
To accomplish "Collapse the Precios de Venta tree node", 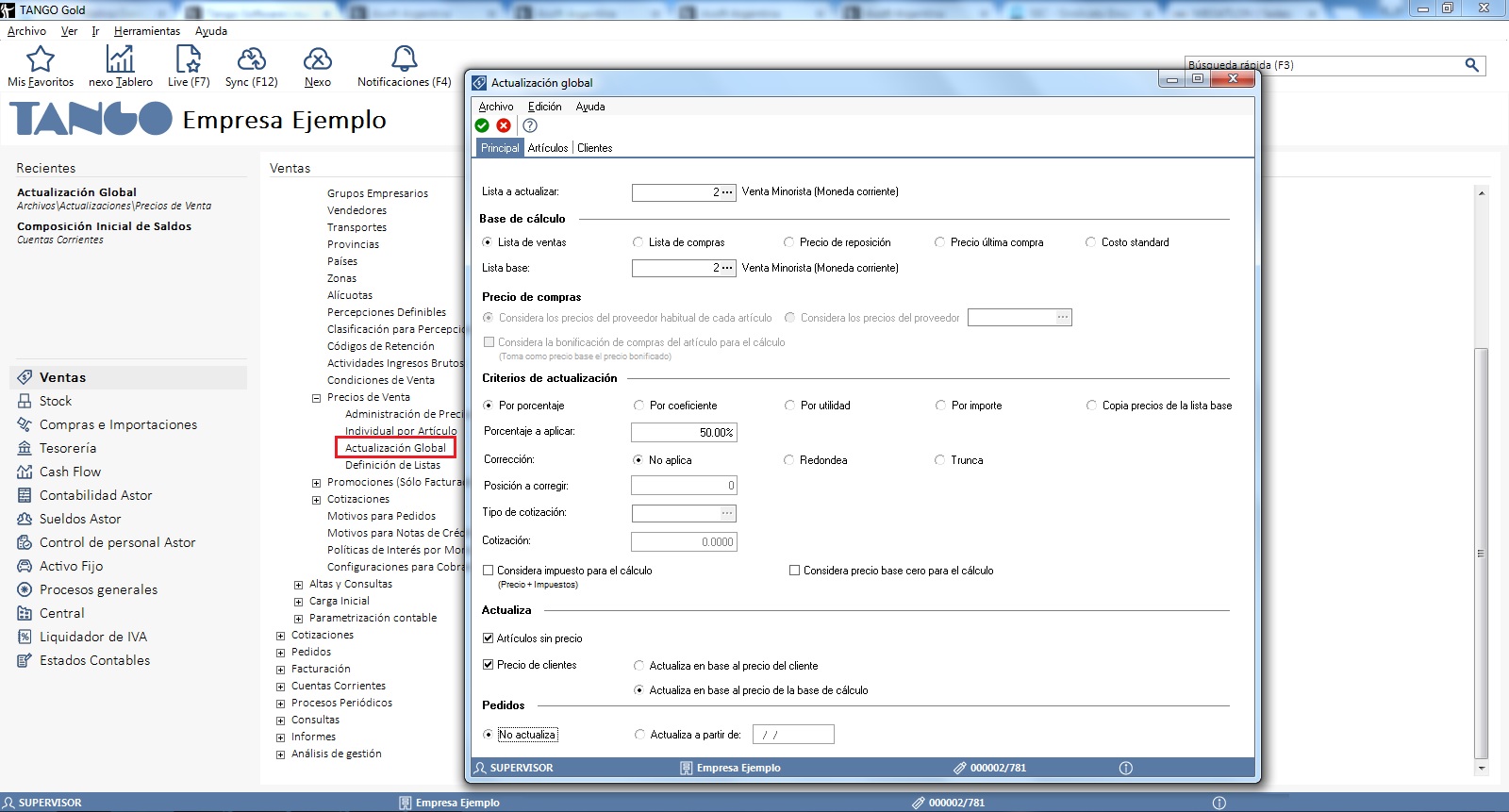I will [x=317, y=398].
